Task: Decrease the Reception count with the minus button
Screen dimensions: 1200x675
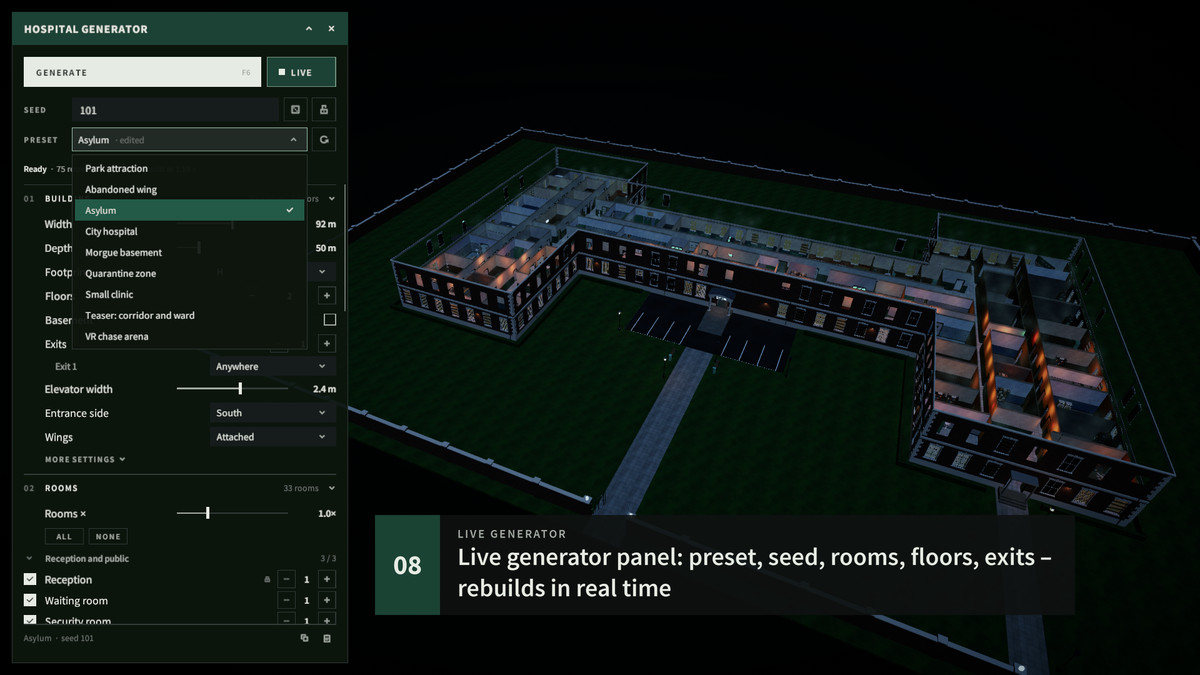Action: [286, 580]
